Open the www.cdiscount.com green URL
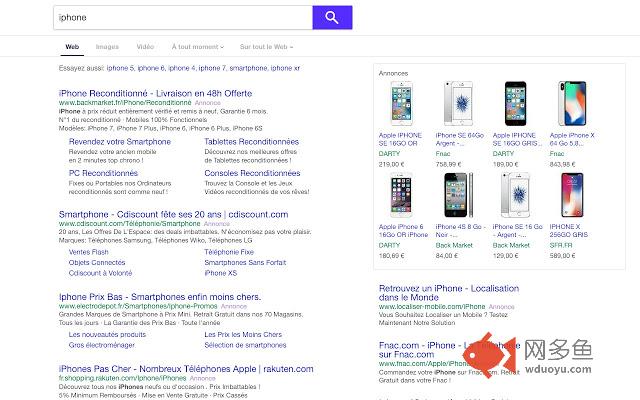The height and width of the screenshot is (400, 640). 129,224
